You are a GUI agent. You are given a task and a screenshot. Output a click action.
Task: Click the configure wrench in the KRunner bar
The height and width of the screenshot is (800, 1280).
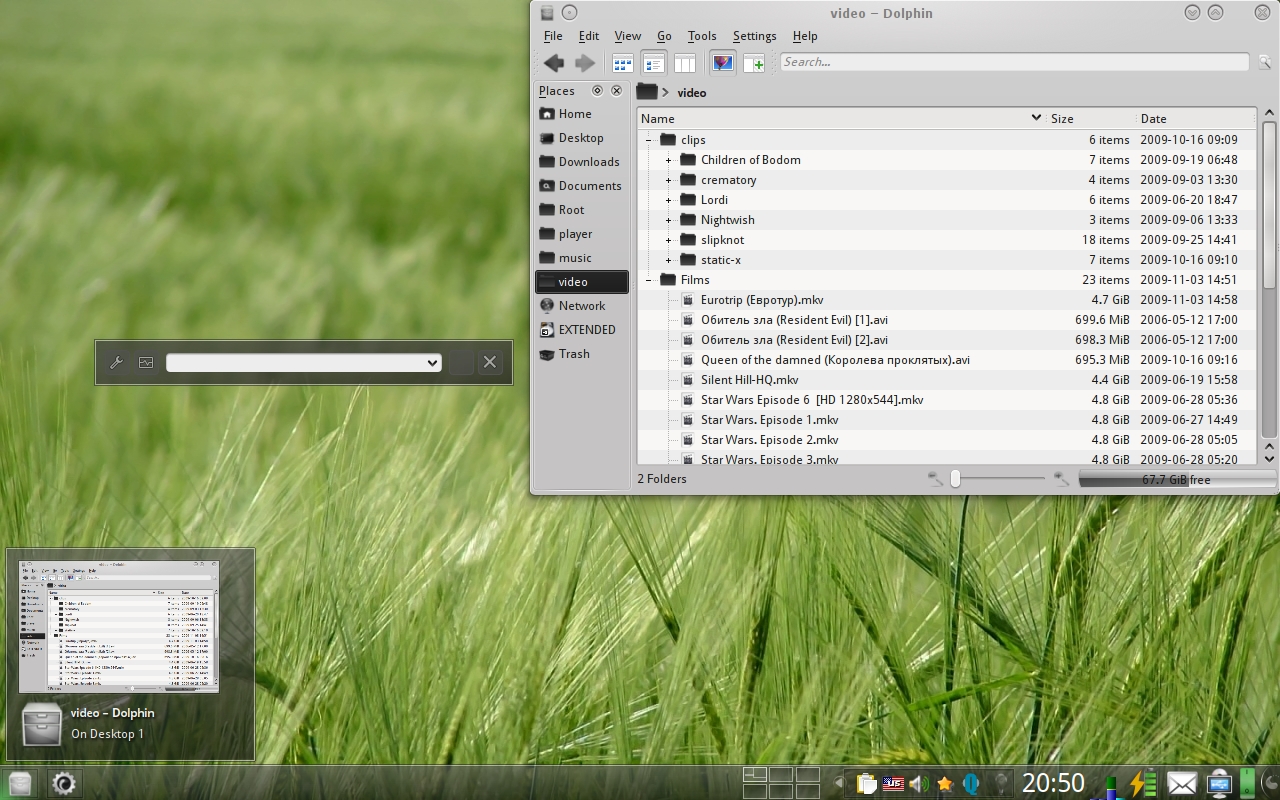pyautogui.click(x=116, y=362)
